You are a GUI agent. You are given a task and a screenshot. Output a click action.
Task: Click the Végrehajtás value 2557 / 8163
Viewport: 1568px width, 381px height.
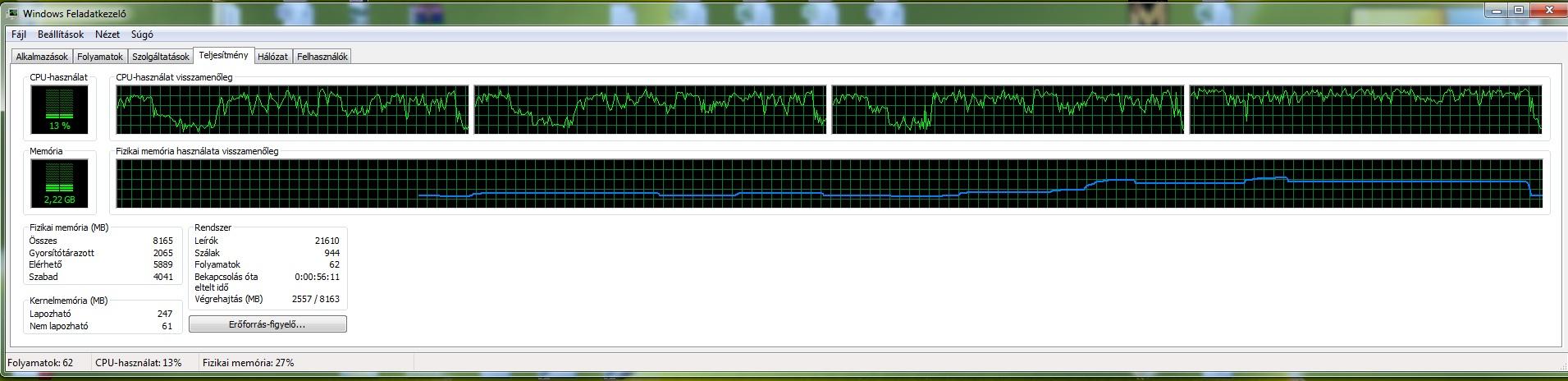click(x=316, y=299)
